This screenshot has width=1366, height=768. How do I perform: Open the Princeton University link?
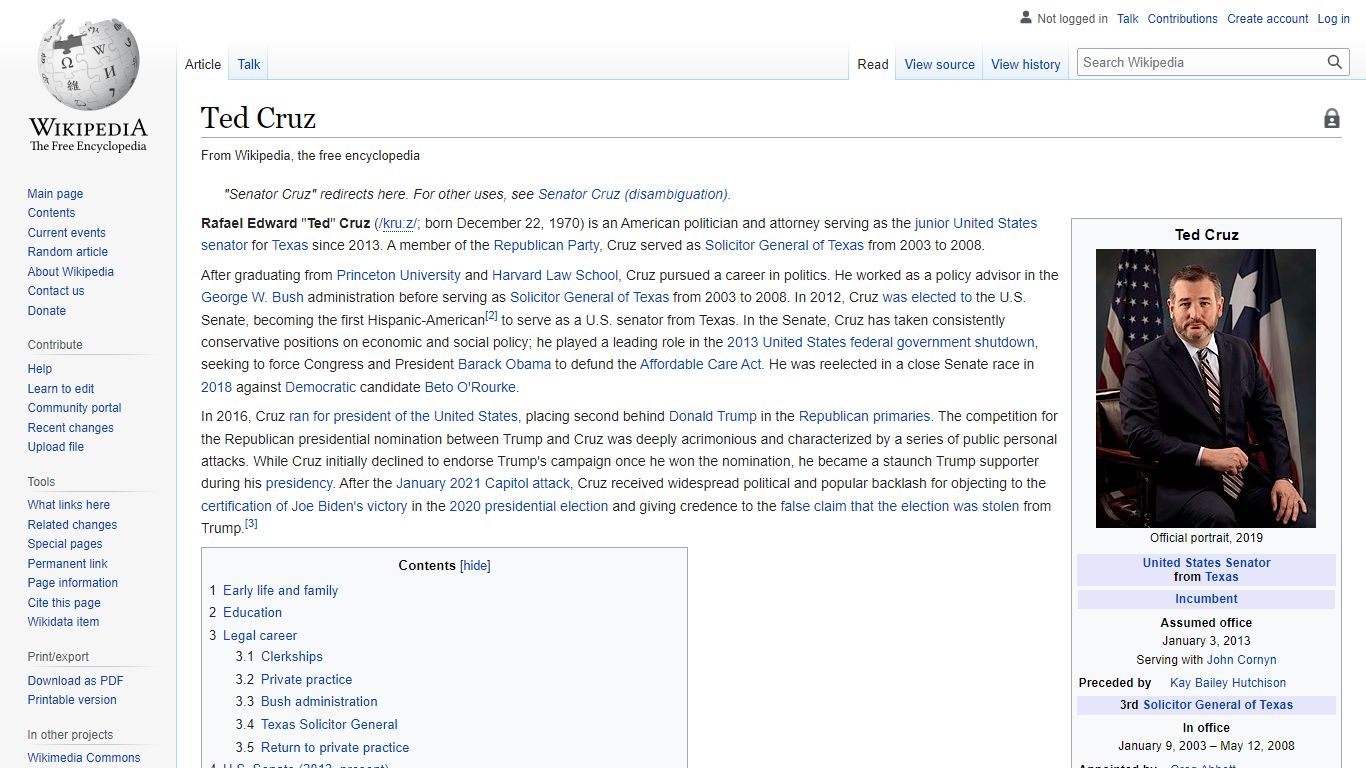tap(398, 275)
